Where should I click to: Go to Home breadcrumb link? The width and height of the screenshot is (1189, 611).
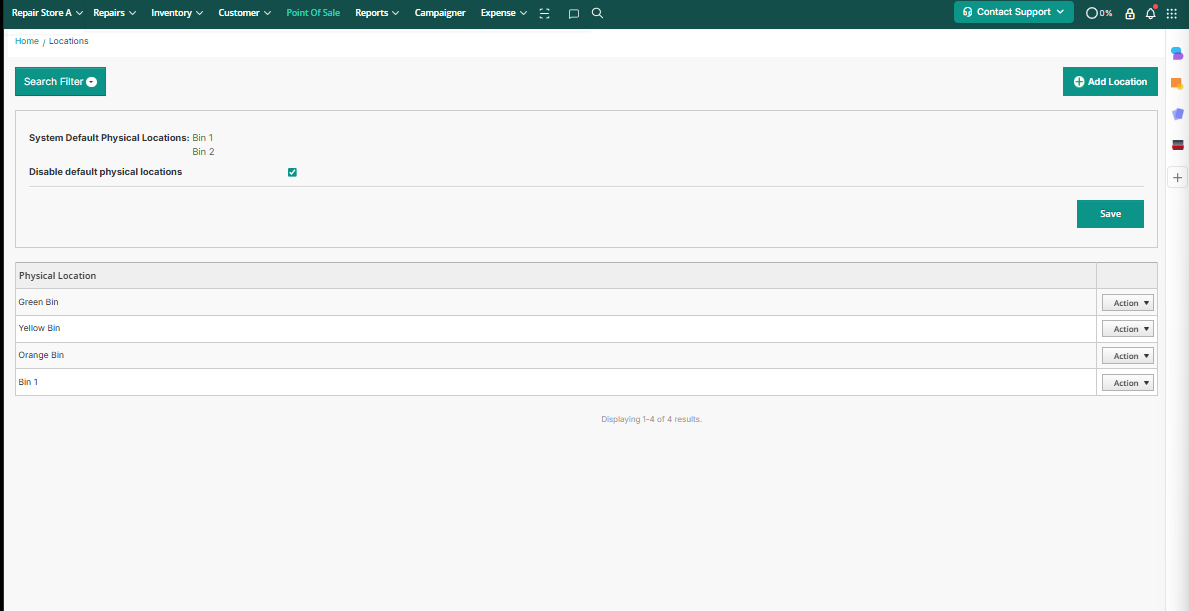(27, 41)
